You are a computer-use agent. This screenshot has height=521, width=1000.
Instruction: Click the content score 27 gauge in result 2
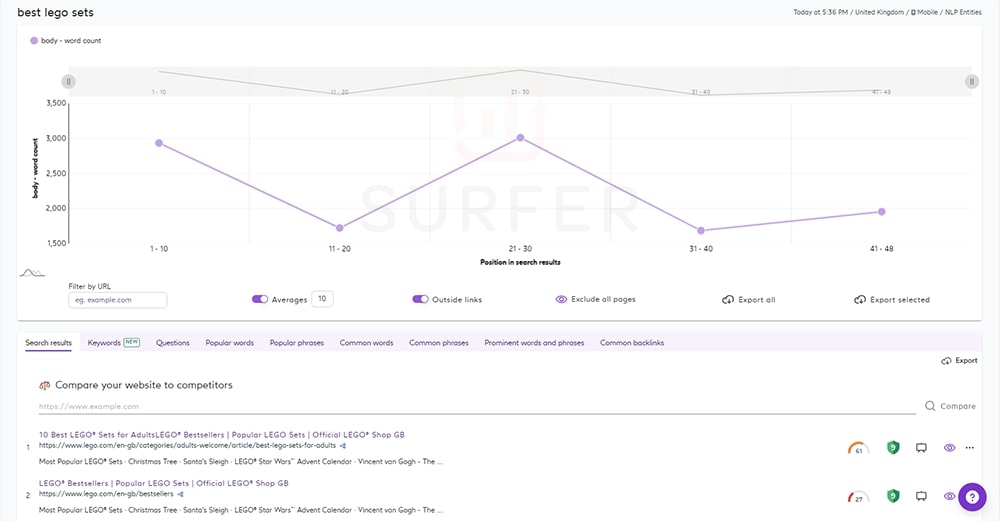point(858,496)
